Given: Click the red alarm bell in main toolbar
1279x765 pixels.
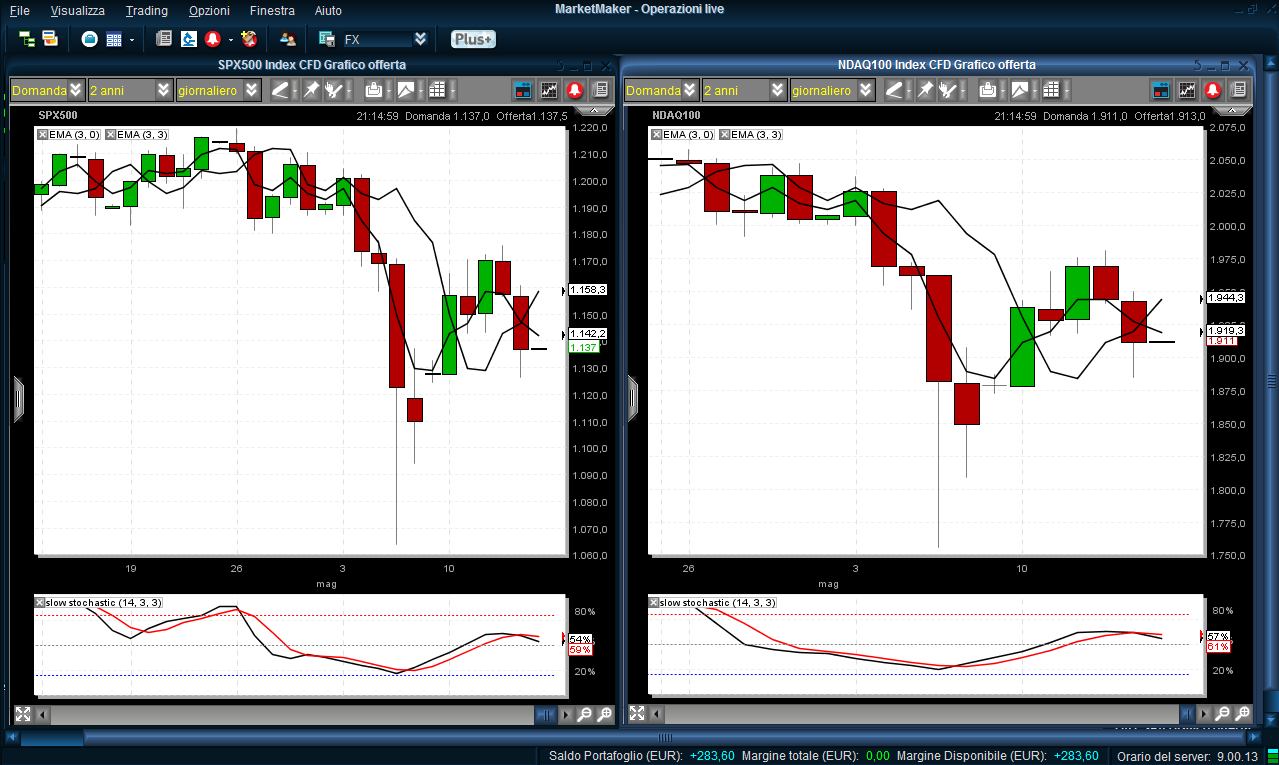Looking at the screenshot, I should [213, 39].
